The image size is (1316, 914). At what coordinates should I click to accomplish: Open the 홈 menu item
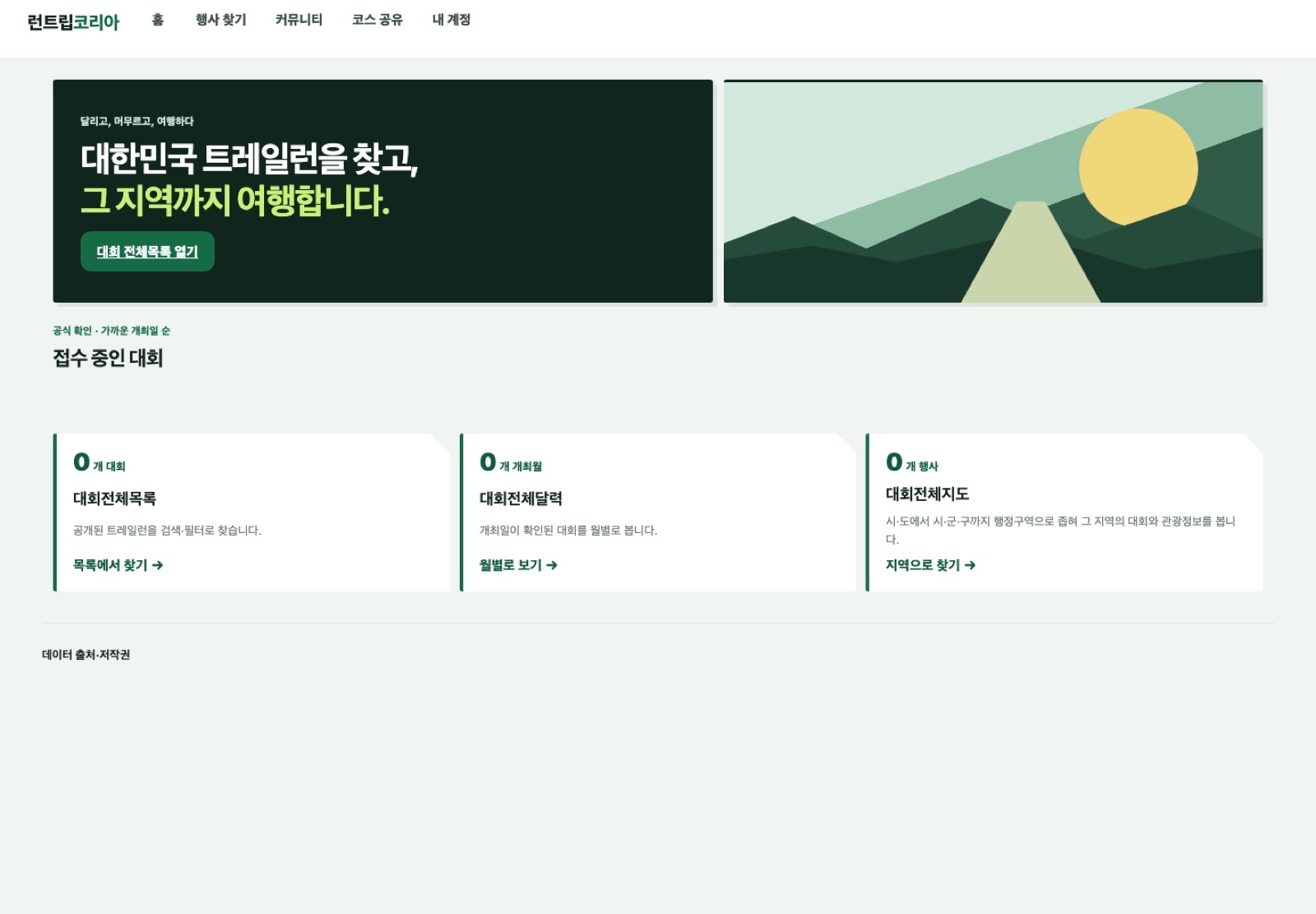(158, 20)
